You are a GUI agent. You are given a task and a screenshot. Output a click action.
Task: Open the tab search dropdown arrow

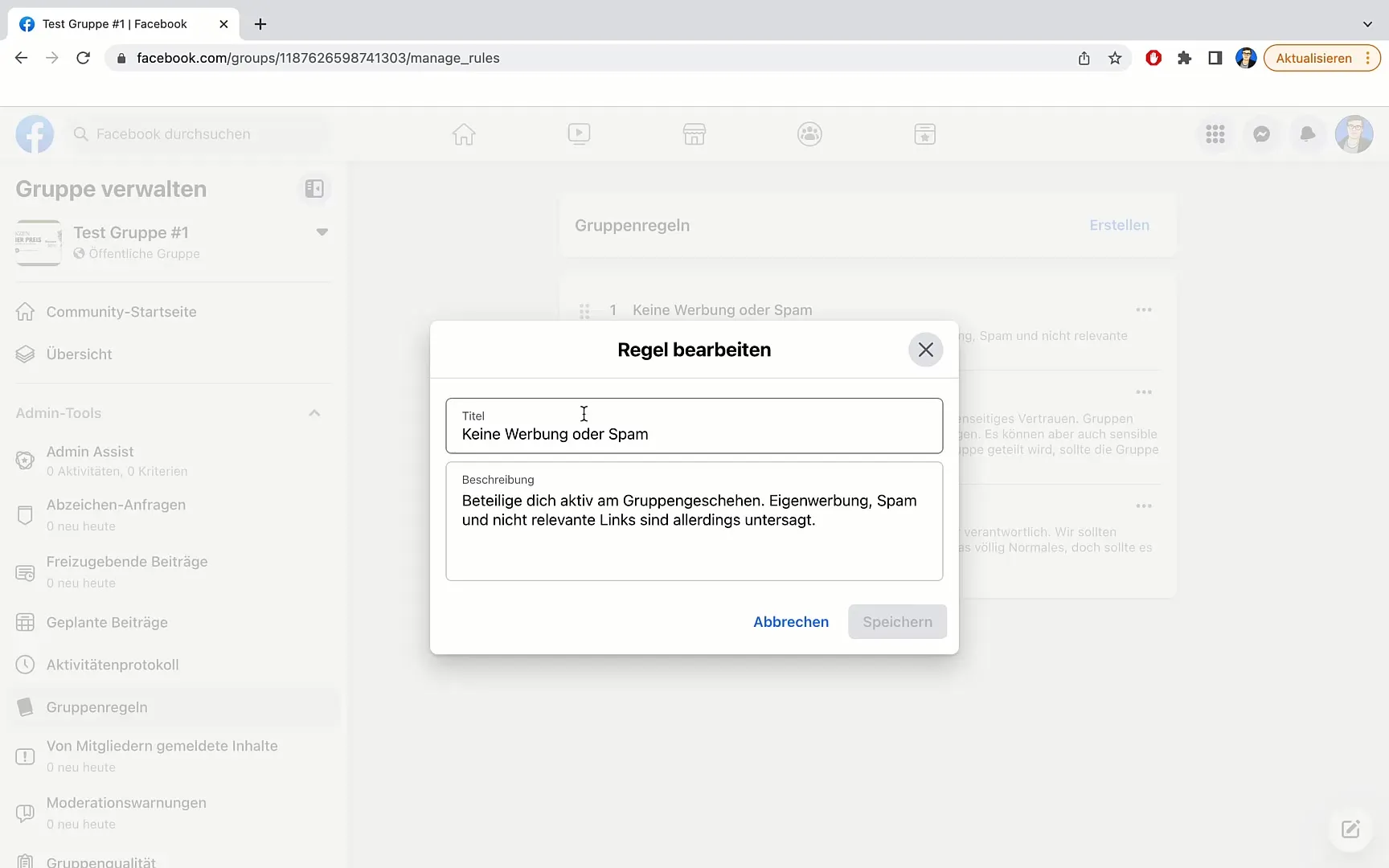pos(1367,24)
